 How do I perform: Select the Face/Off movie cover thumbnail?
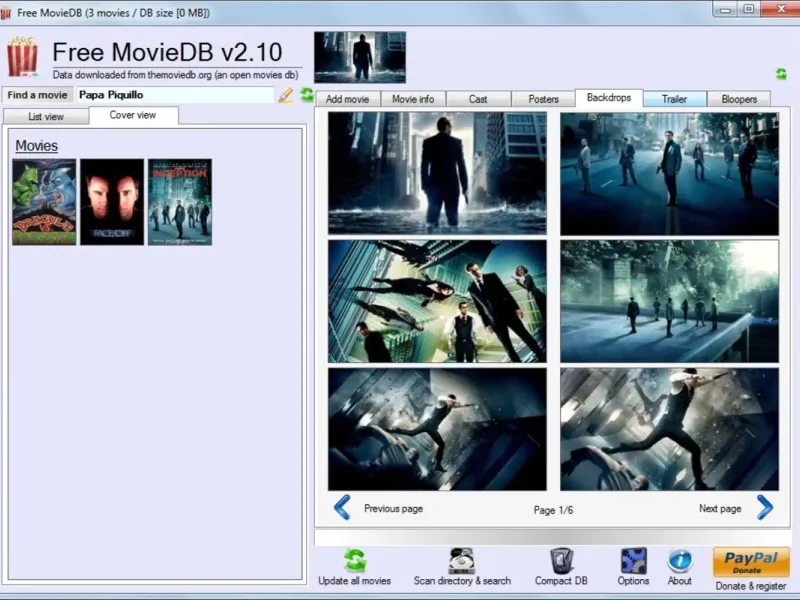click(112, 202)
